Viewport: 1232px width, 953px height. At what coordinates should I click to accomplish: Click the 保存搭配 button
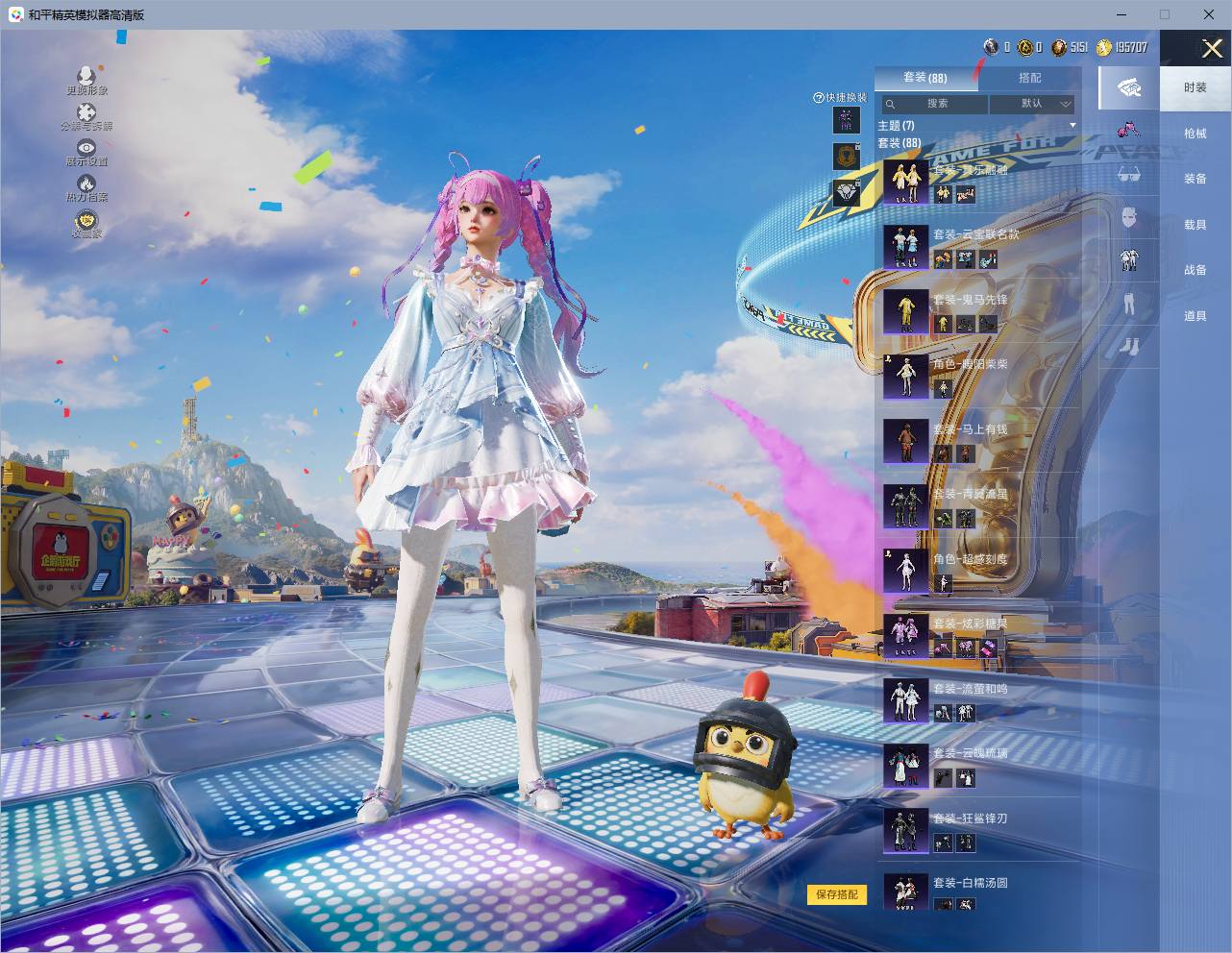pyautogui.click(x=837, y=894)
